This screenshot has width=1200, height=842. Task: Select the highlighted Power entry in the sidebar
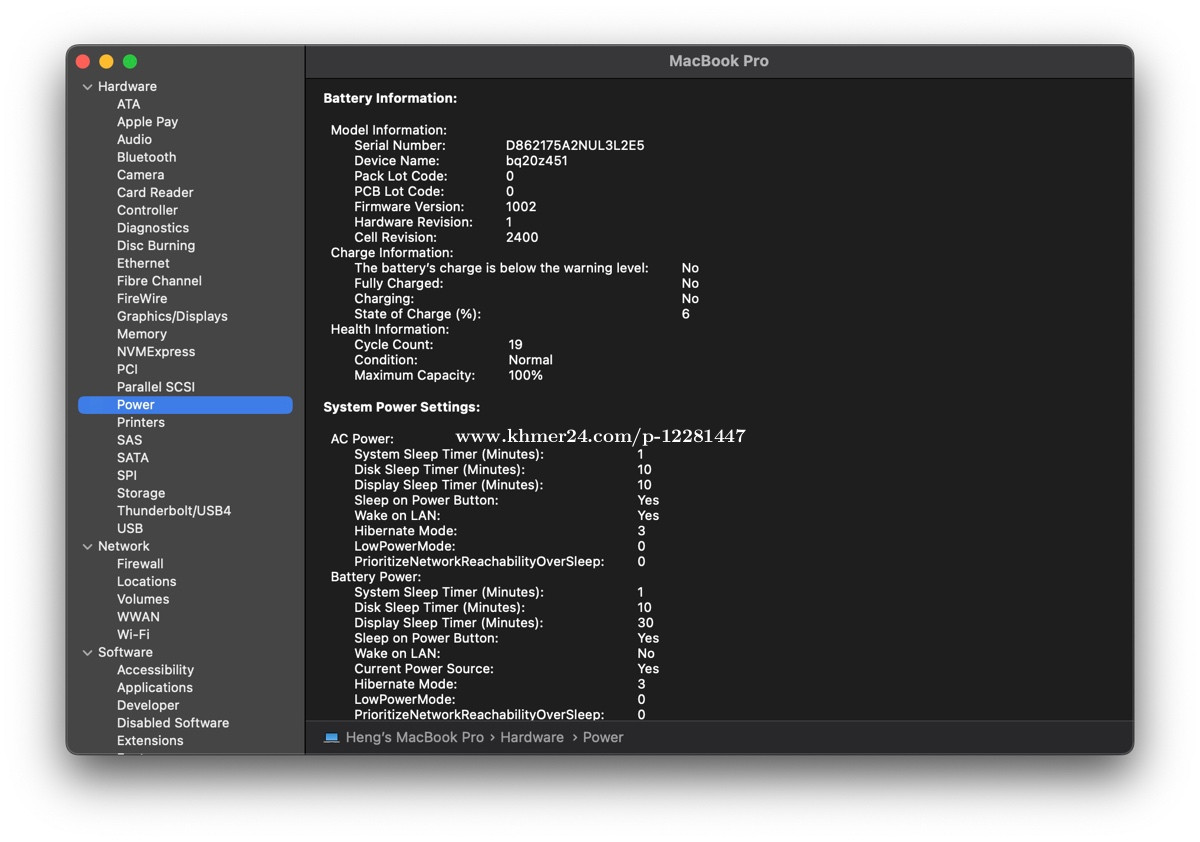133,404
